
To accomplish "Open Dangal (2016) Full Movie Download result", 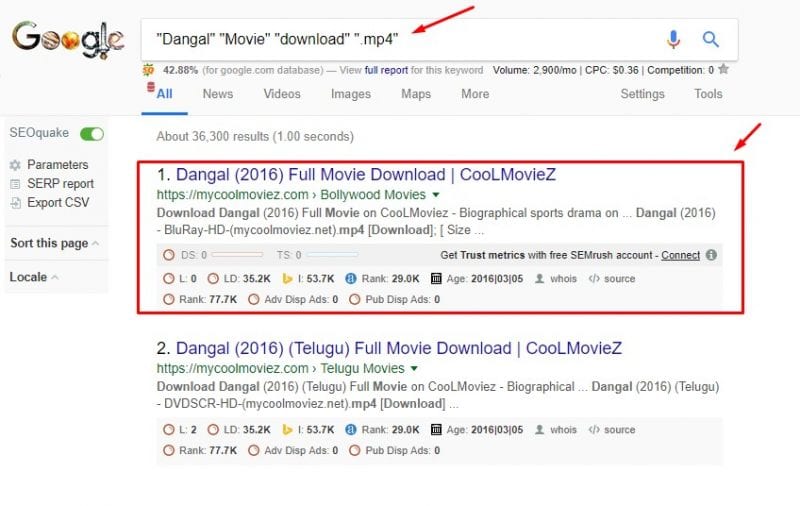I will 366,174.
